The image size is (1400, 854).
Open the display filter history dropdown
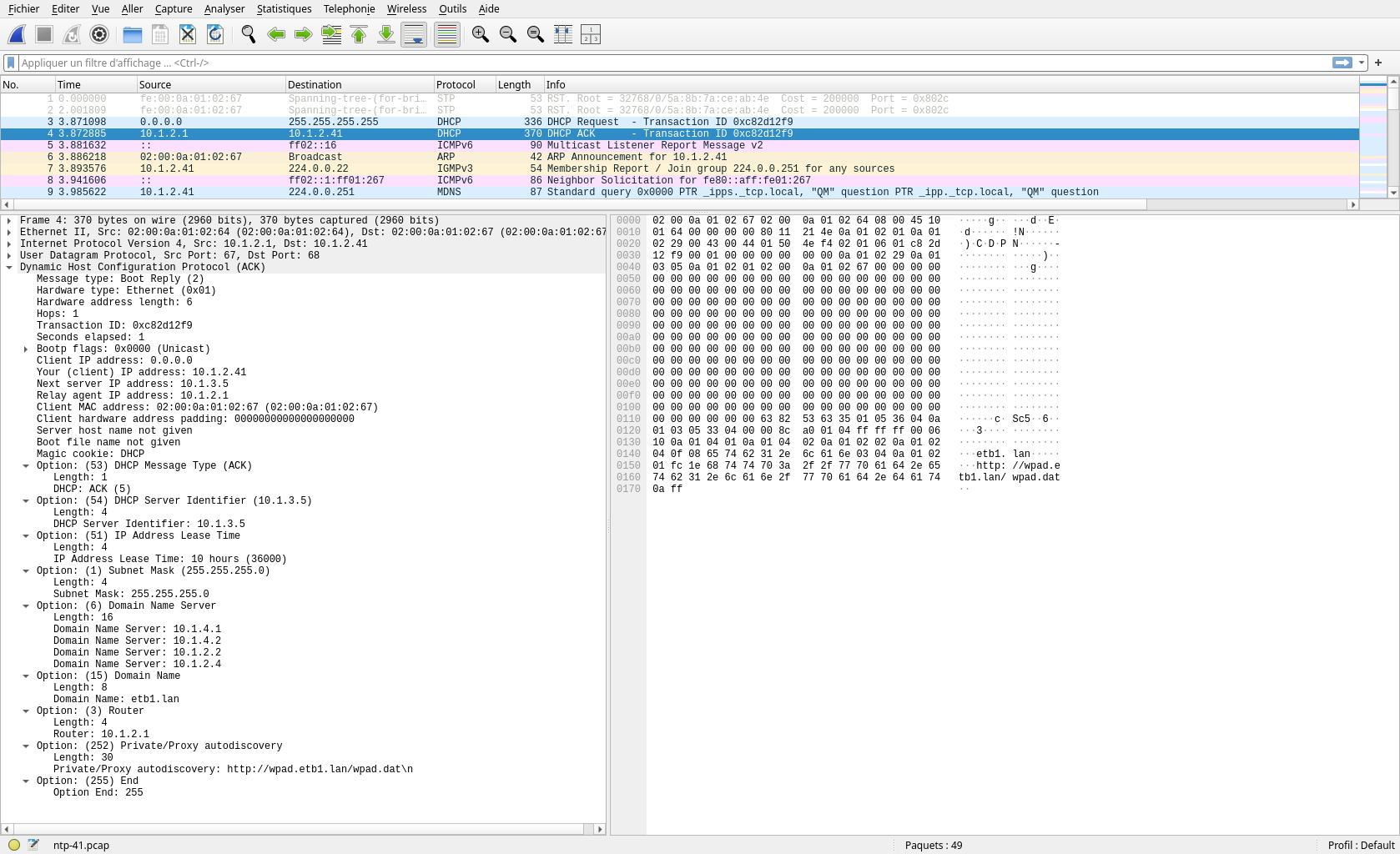click(x=1362, y=63)
